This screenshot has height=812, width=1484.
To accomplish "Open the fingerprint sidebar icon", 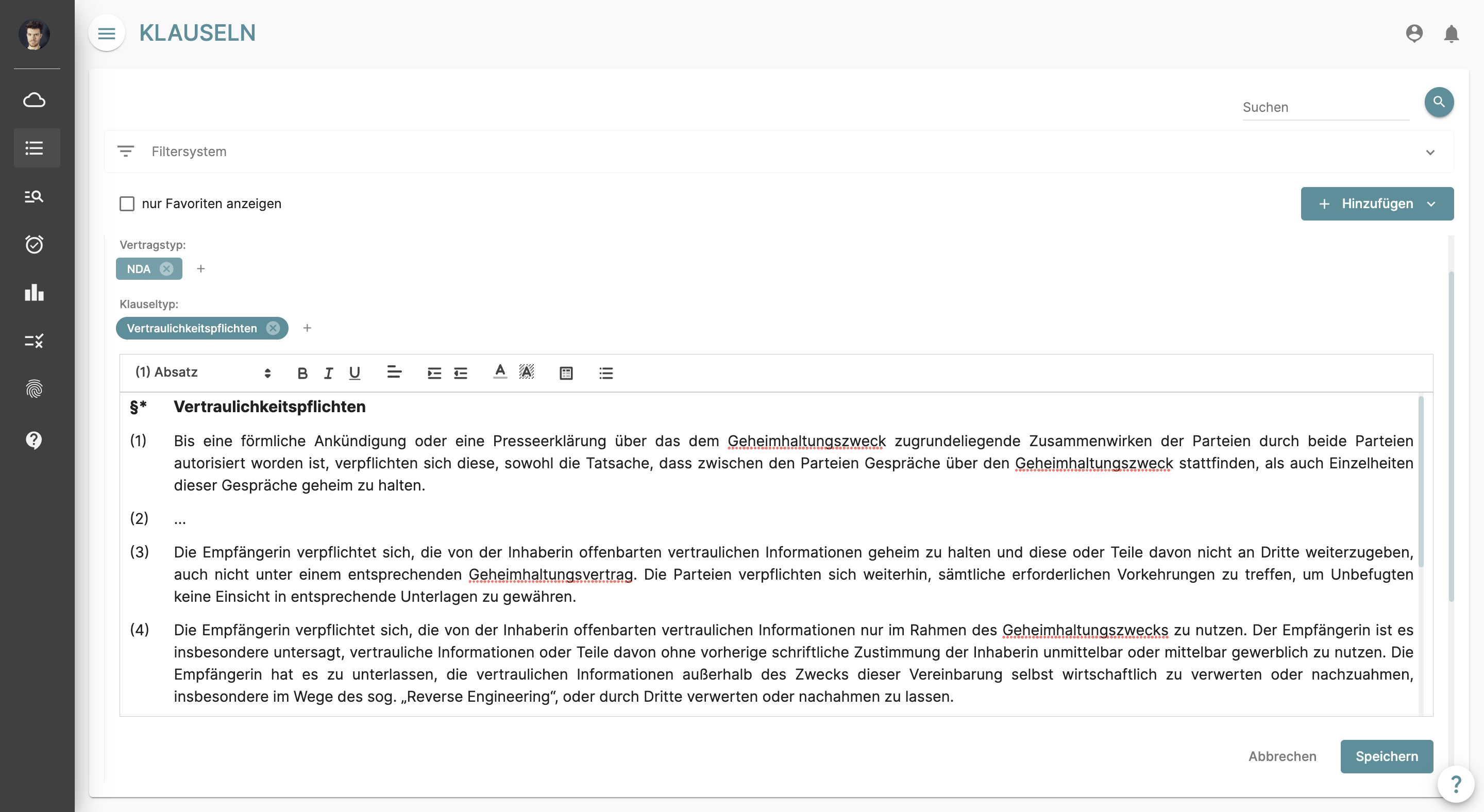I will click(x=35, y=390).
